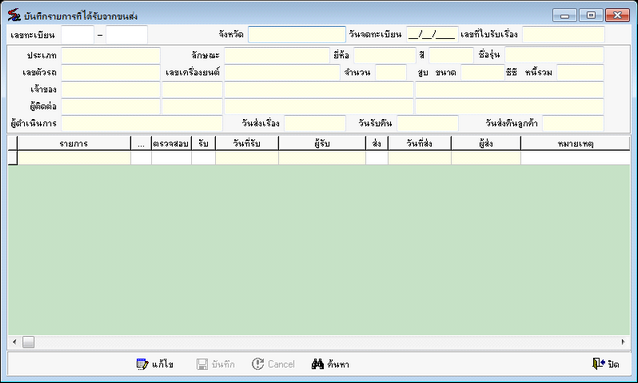Click the จังหวัด province field
638x383 pixels.
click(x=297, y=35)
